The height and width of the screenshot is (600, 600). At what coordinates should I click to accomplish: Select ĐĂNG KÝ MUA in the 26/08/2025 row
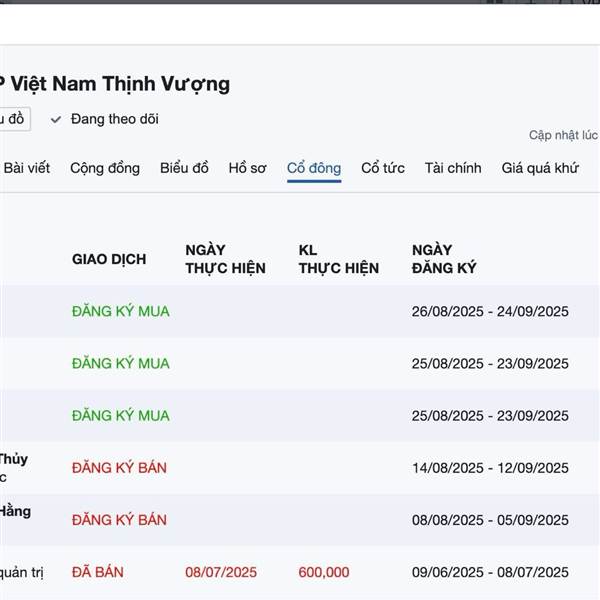tap(121, 311)
